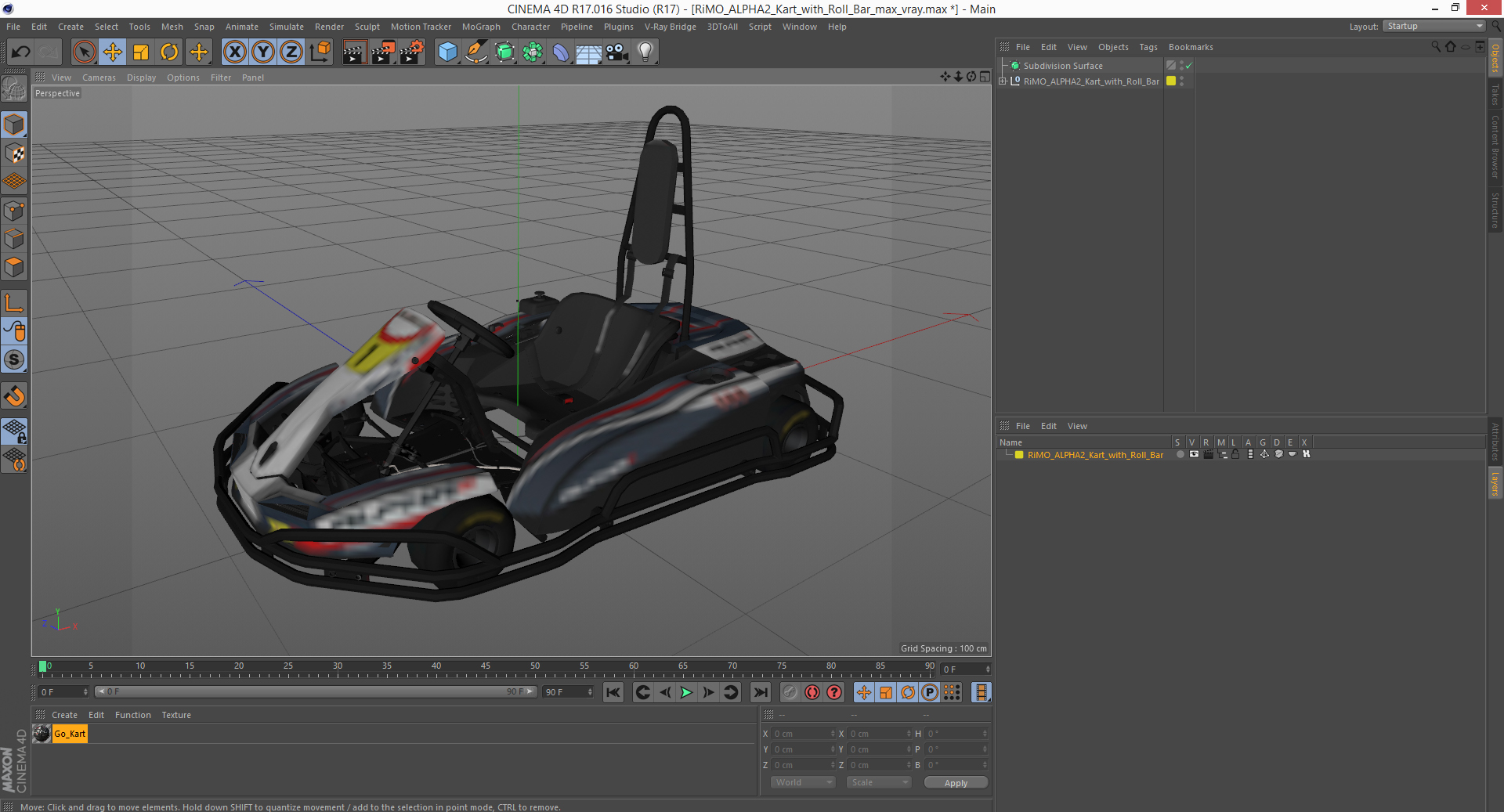1504x812 pixels.
Task: Click end frame 90 F stepper
Action: (x=590, y=692)
